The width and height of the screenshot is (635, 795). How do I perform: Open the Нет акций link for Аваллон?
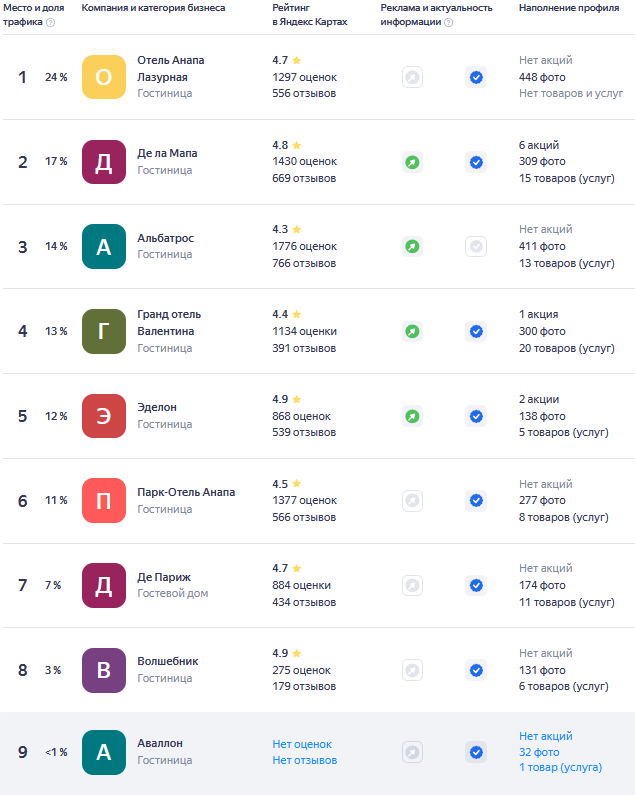tap(545, 736)
